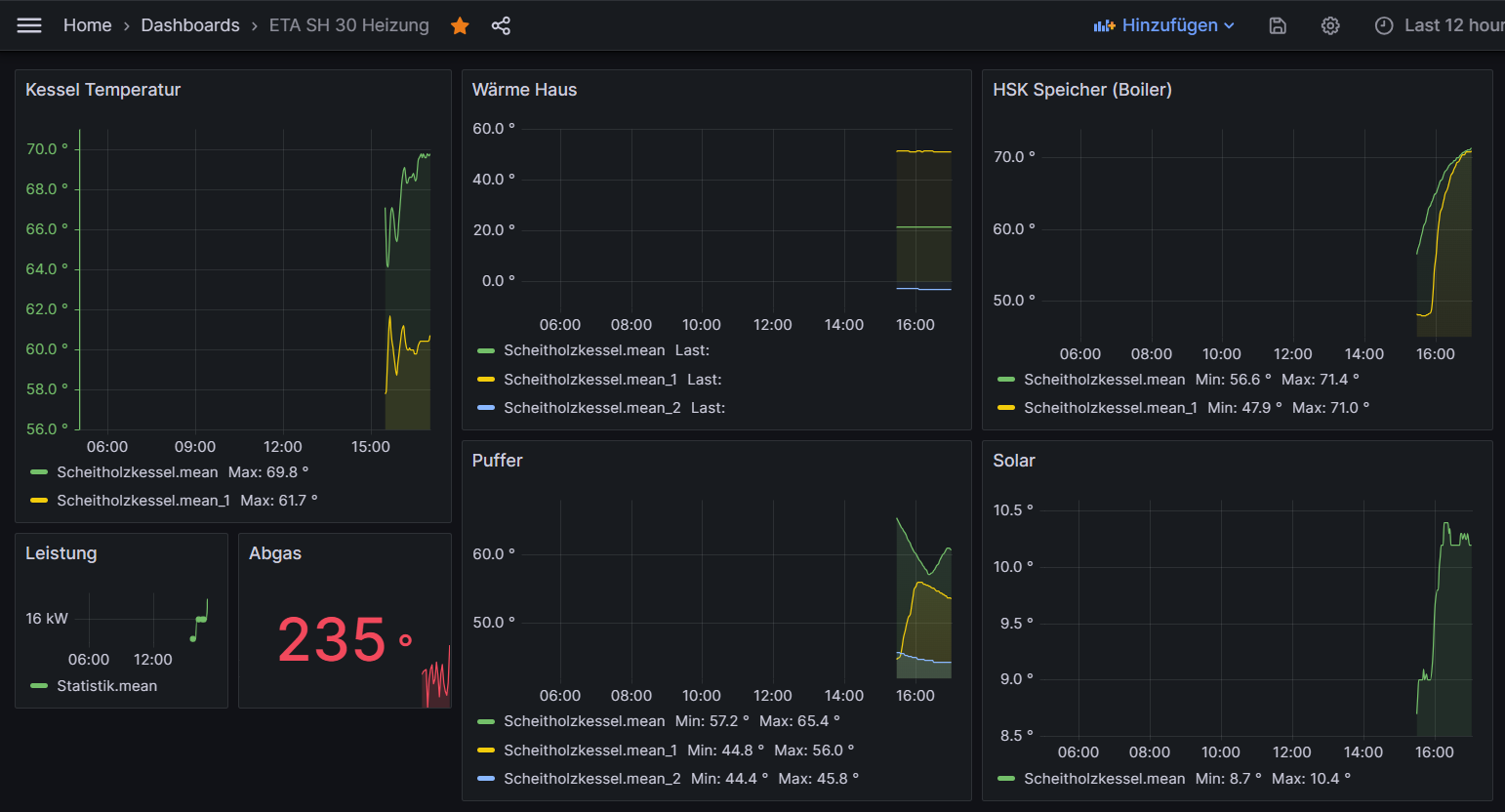Screen dimensions: 1505x812
Task: Expand the Hinzufügen dropdown
Action: pos(1229,26)
